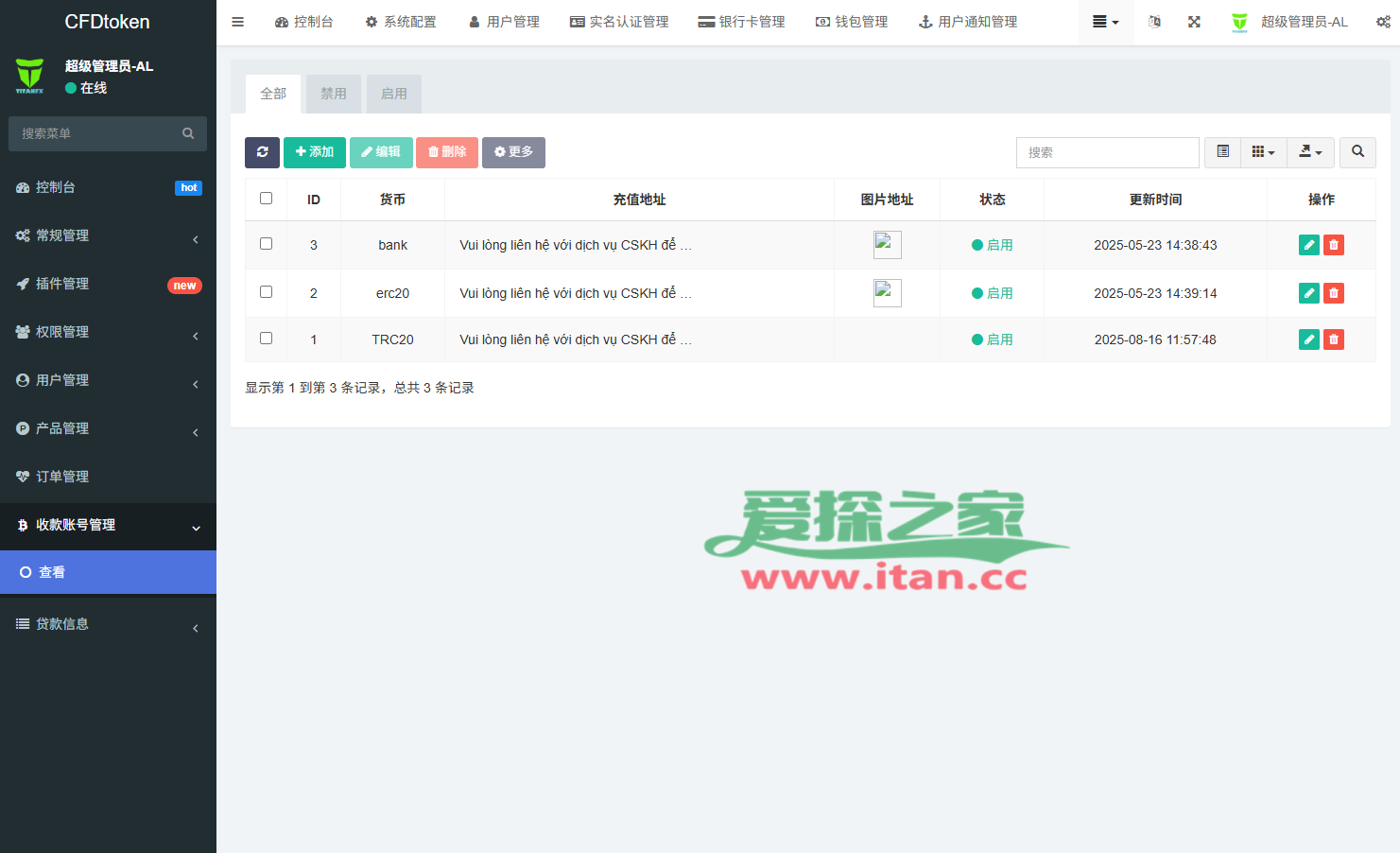Click the green 添加 button
This screenshot has width=1400, height=853.
coord(314,152)
